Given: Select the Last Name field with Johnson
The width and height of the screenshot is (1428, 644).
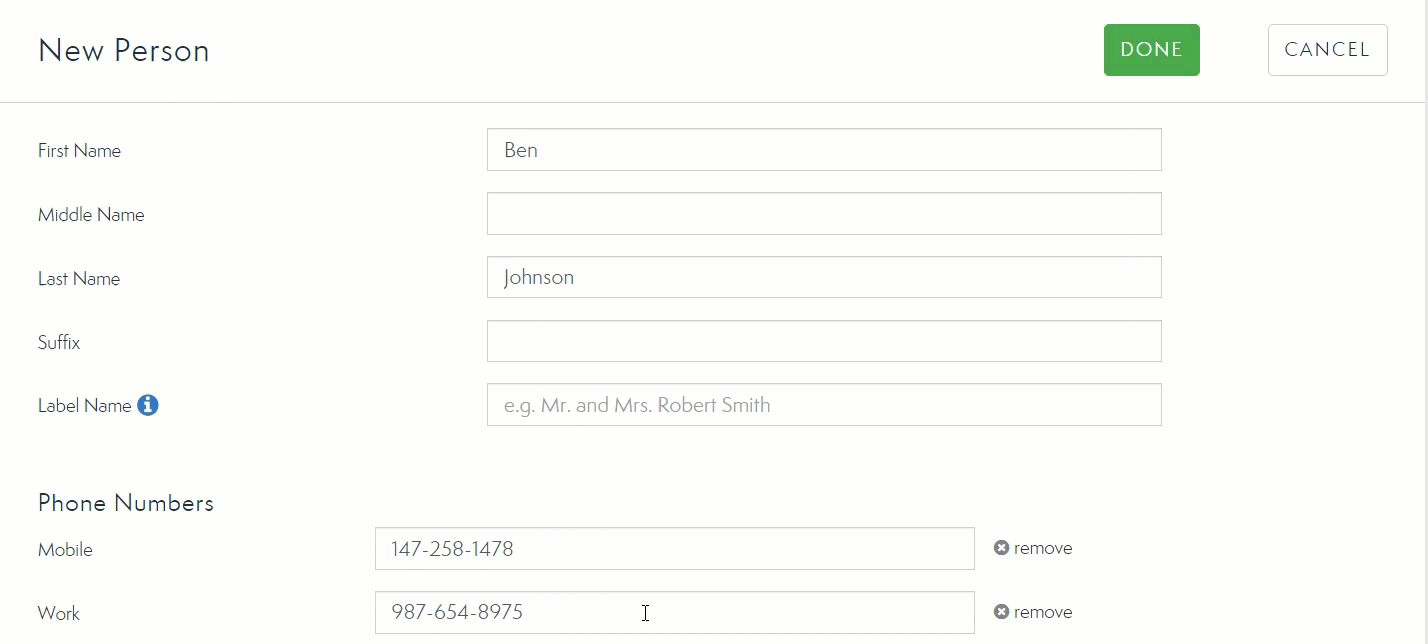Looking at the screenshot, I should pyautogui.click(x=823, y=278).
